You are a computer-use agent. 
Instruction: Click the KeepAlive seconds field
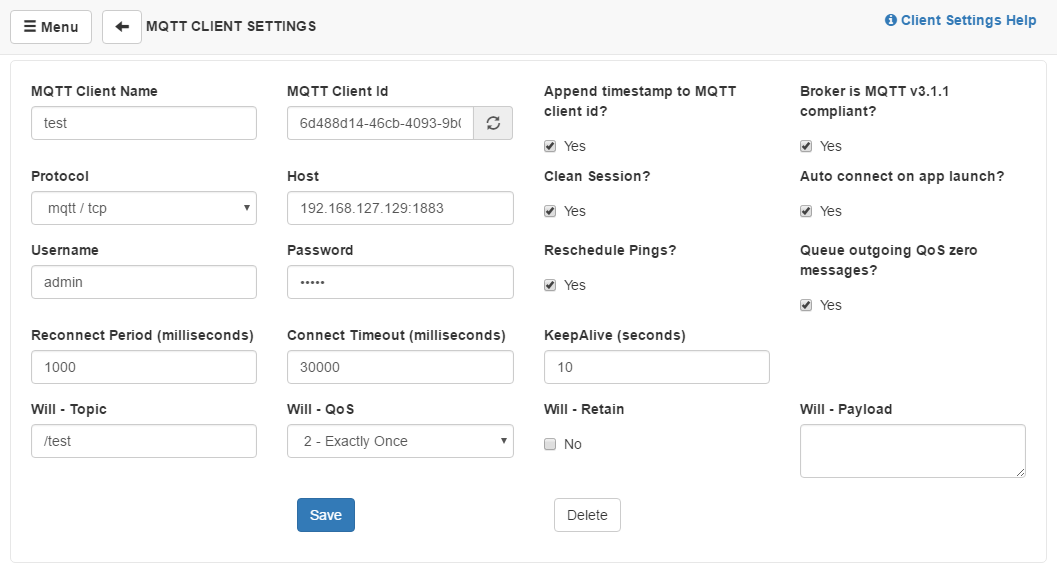(x=656, y=367)
